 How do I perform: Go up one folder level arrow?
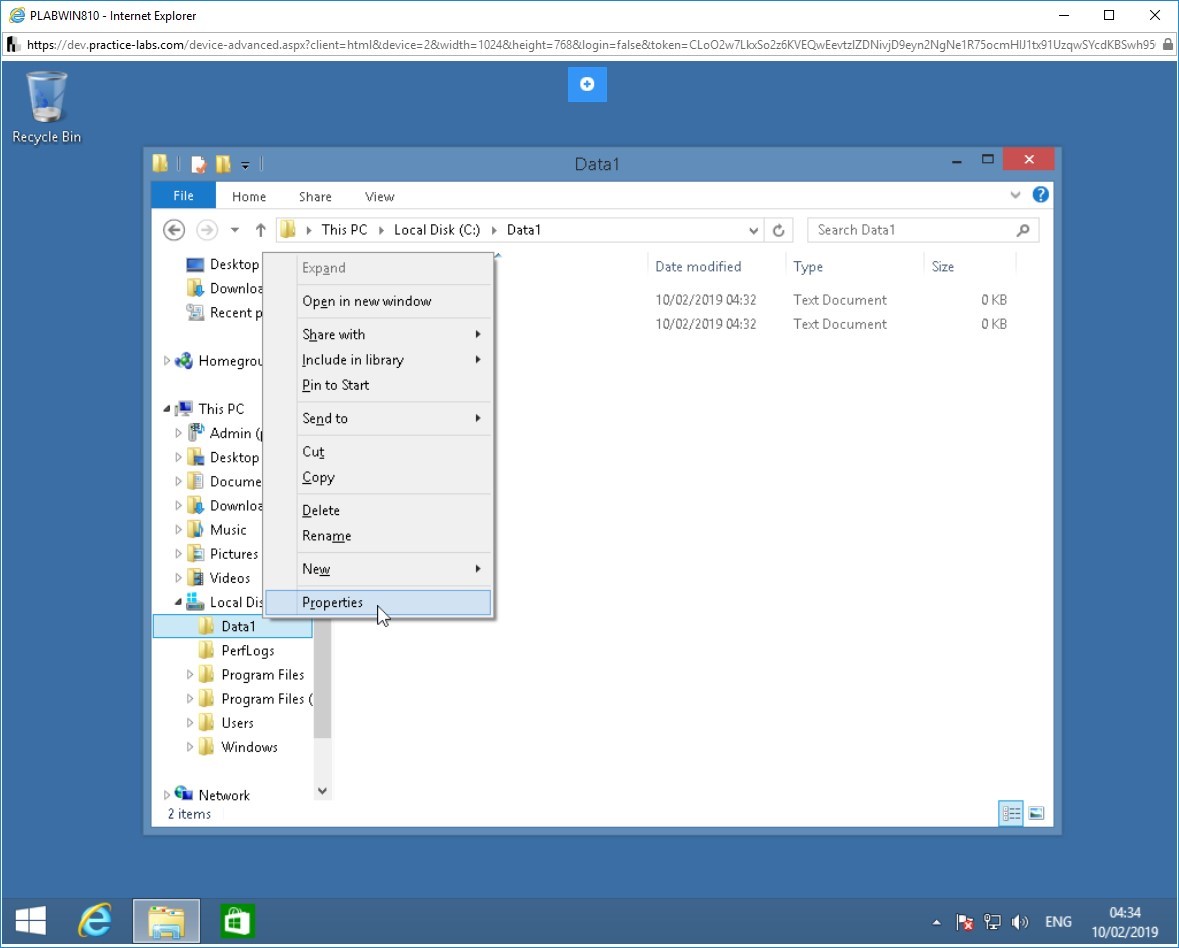click(260, 230)
